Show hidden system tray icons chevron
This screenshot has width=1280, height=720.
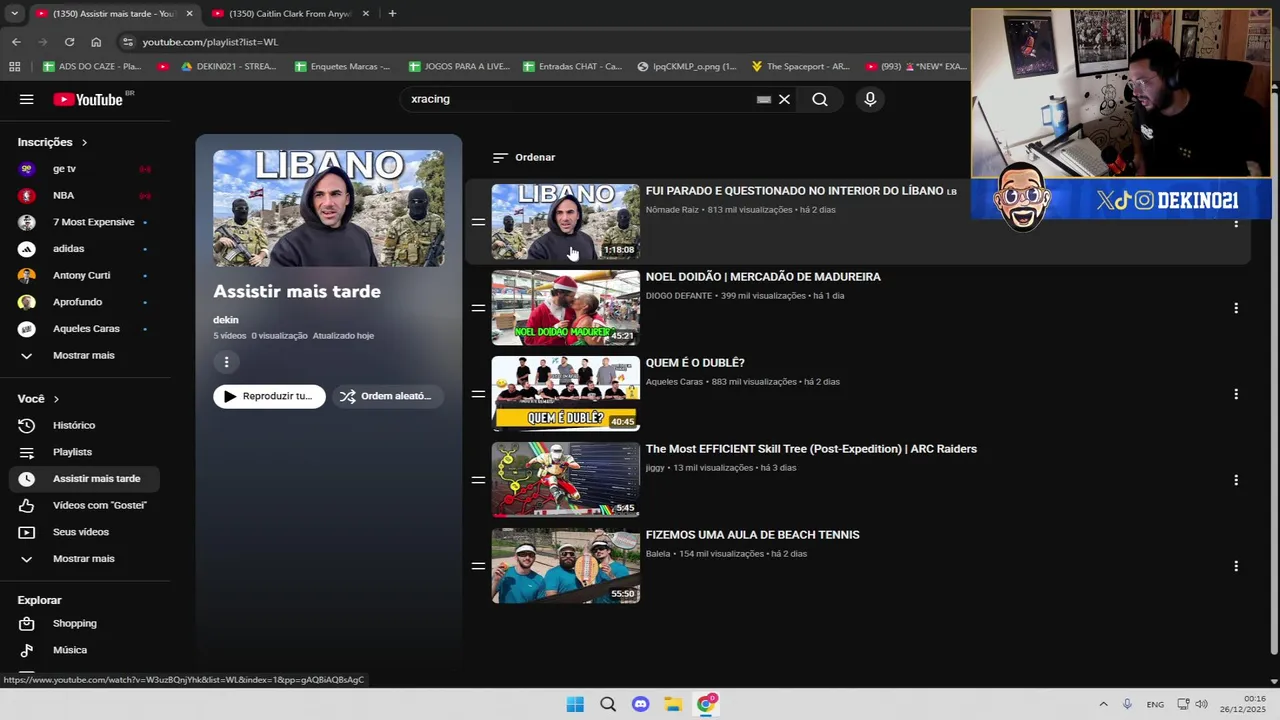(1103, 704)
